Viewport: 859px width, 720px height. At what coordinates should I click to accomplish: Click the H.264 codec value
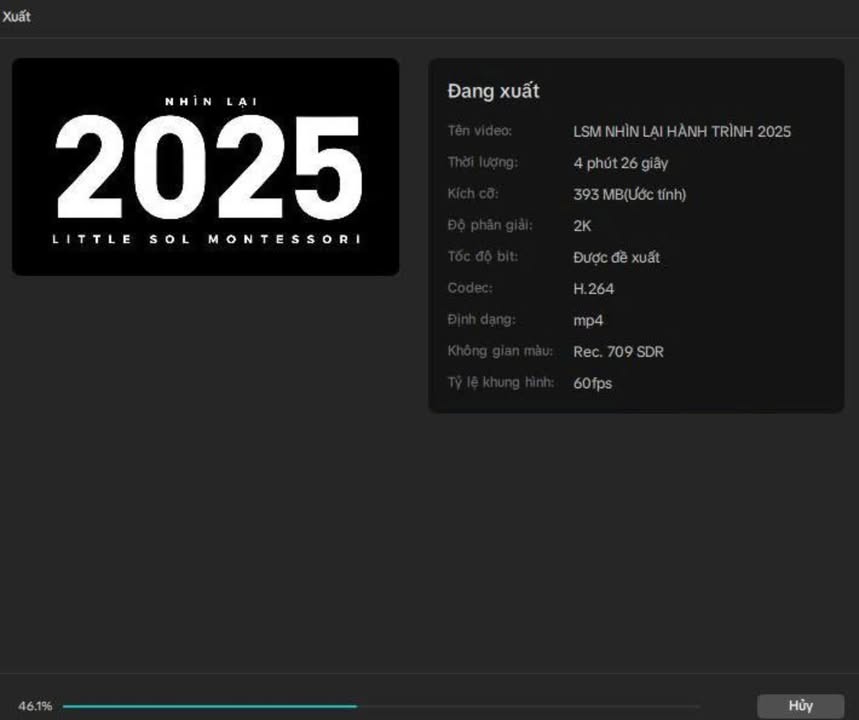tap(594, 289)
